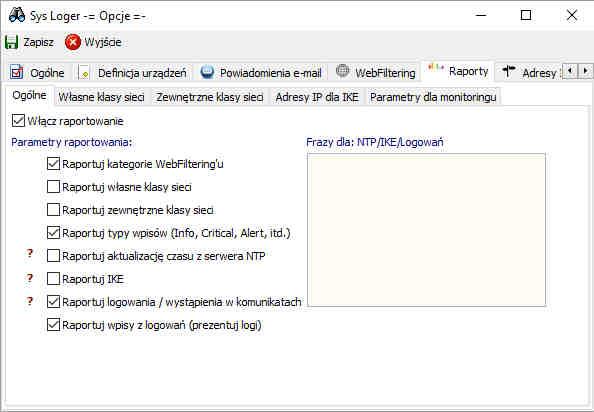Click the question mark beside Raportuj logowania

tap(30, 301)
